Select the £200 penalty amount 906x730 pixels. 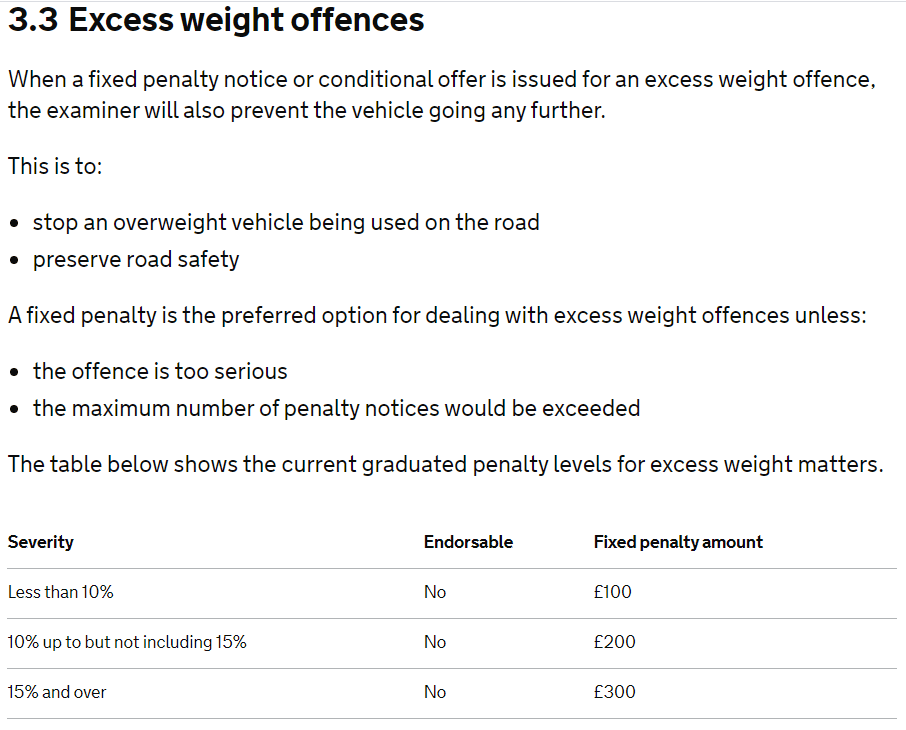[x=614, y=642]
